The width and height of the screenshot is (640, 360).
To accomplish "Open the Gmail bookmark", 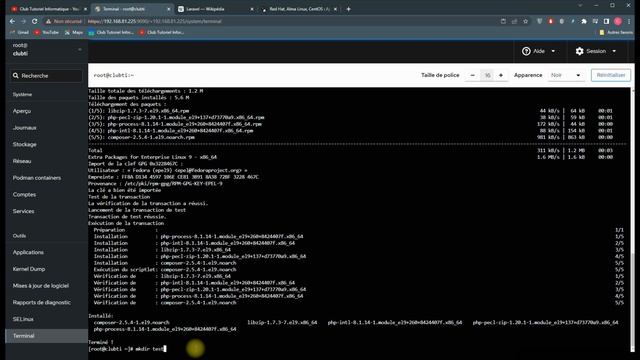I will (x=19, y=32).
